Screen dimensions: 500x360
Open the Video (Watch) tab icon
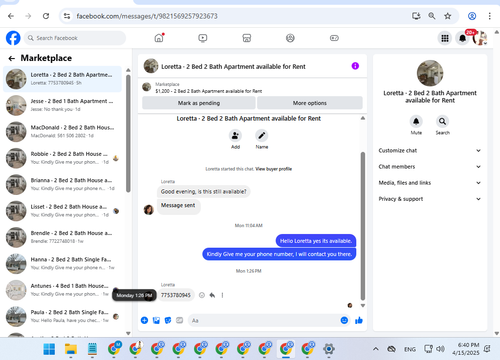(x=202, y=38)
